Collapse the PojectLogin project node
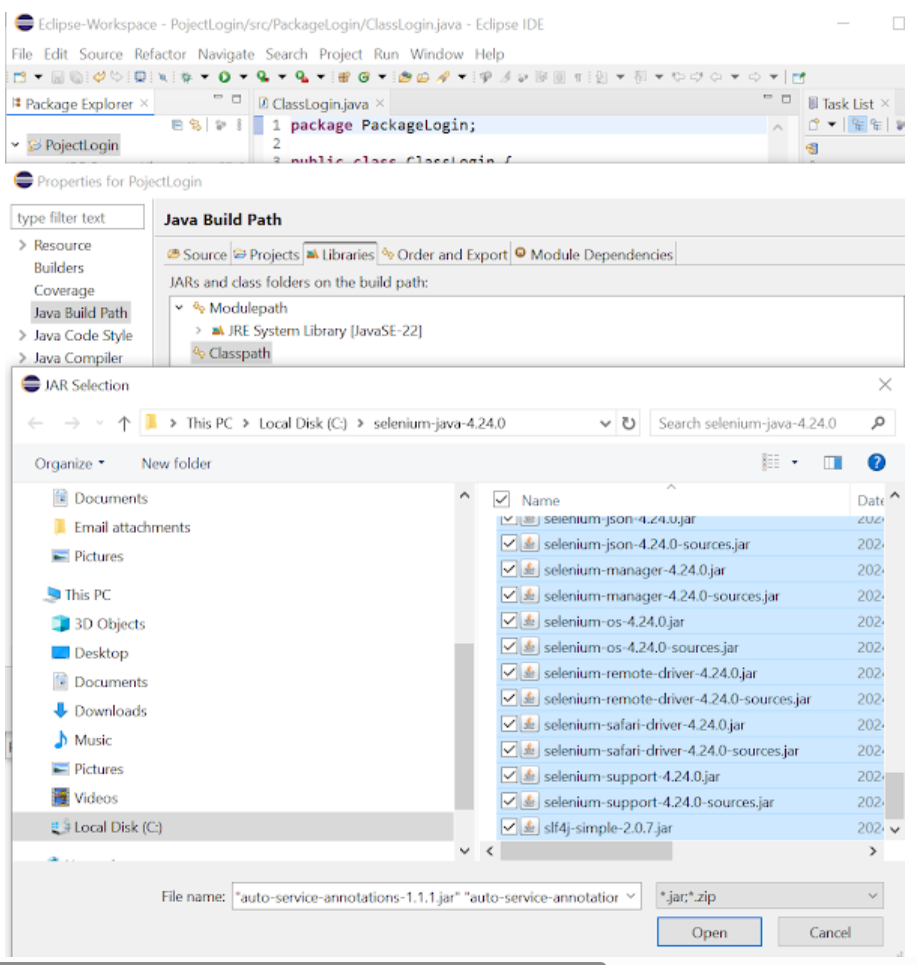 click(15, 145)
